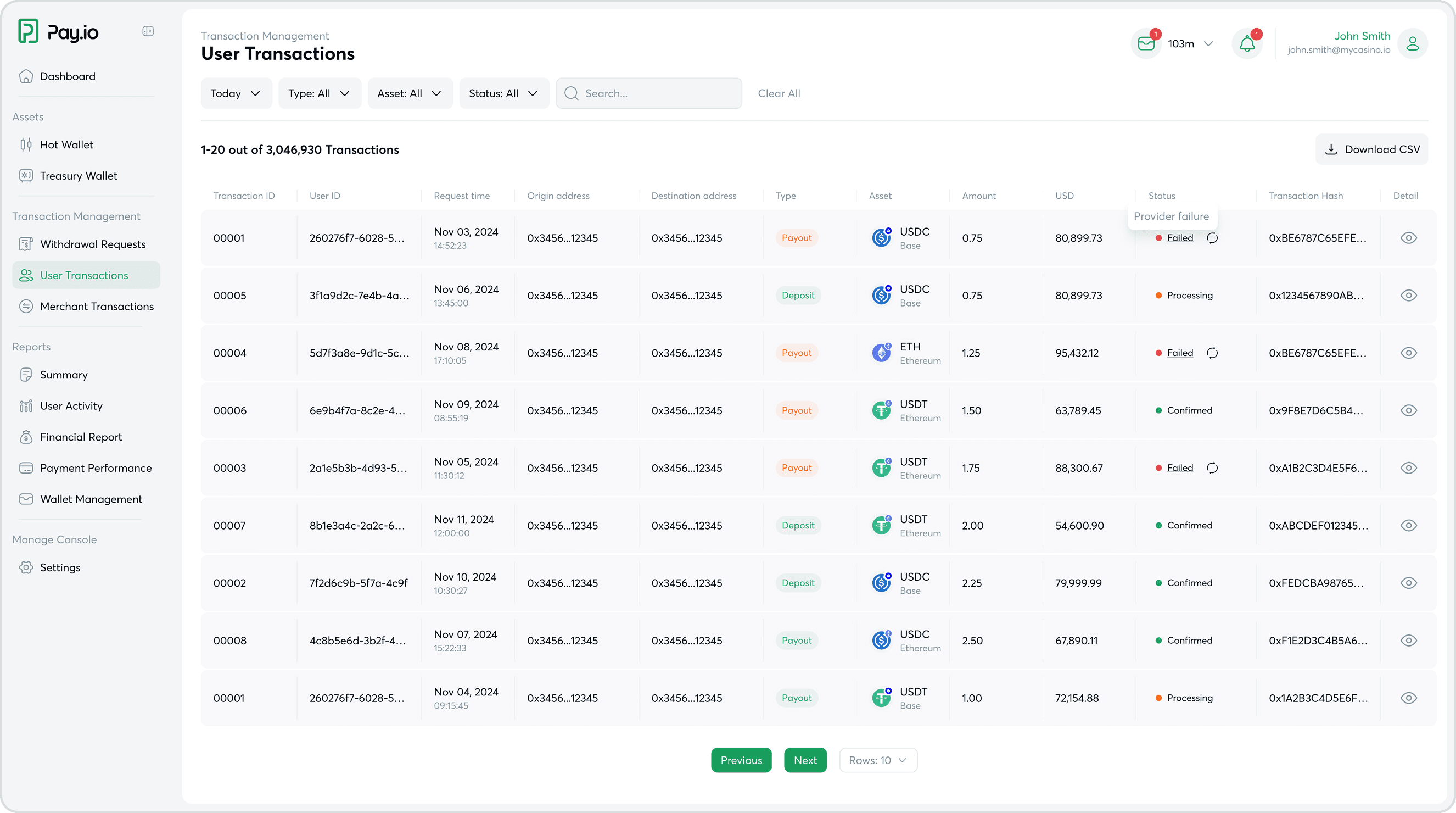View details of the confirmed USDT deposit 00007
Image resolution: width=1456 pixels, height=813 pixels.
[1409, 525]
